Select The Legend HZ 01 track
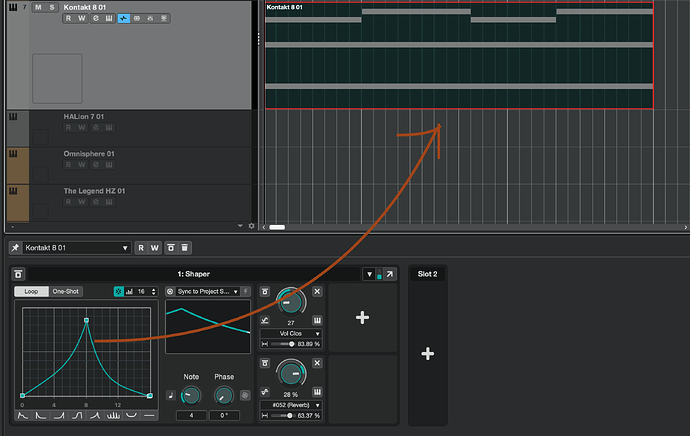The image size is (690, 436). click(94, 191)
